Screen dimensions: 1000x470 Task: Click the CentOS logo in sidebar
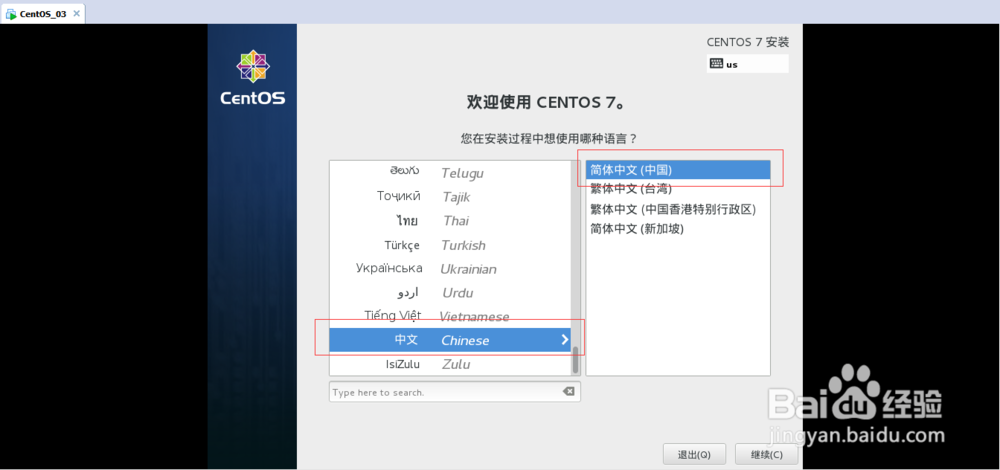(253, 78)
